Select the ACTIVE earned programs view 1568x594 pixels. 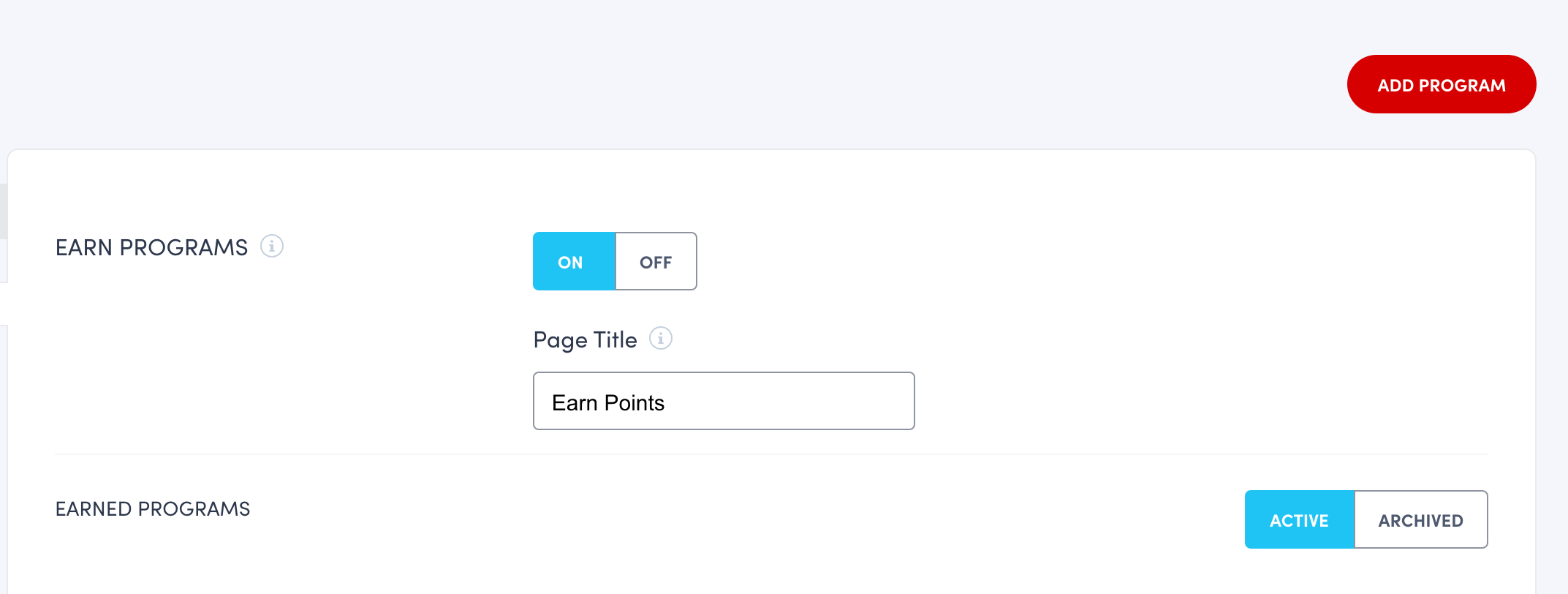(x=1300, y=519)
